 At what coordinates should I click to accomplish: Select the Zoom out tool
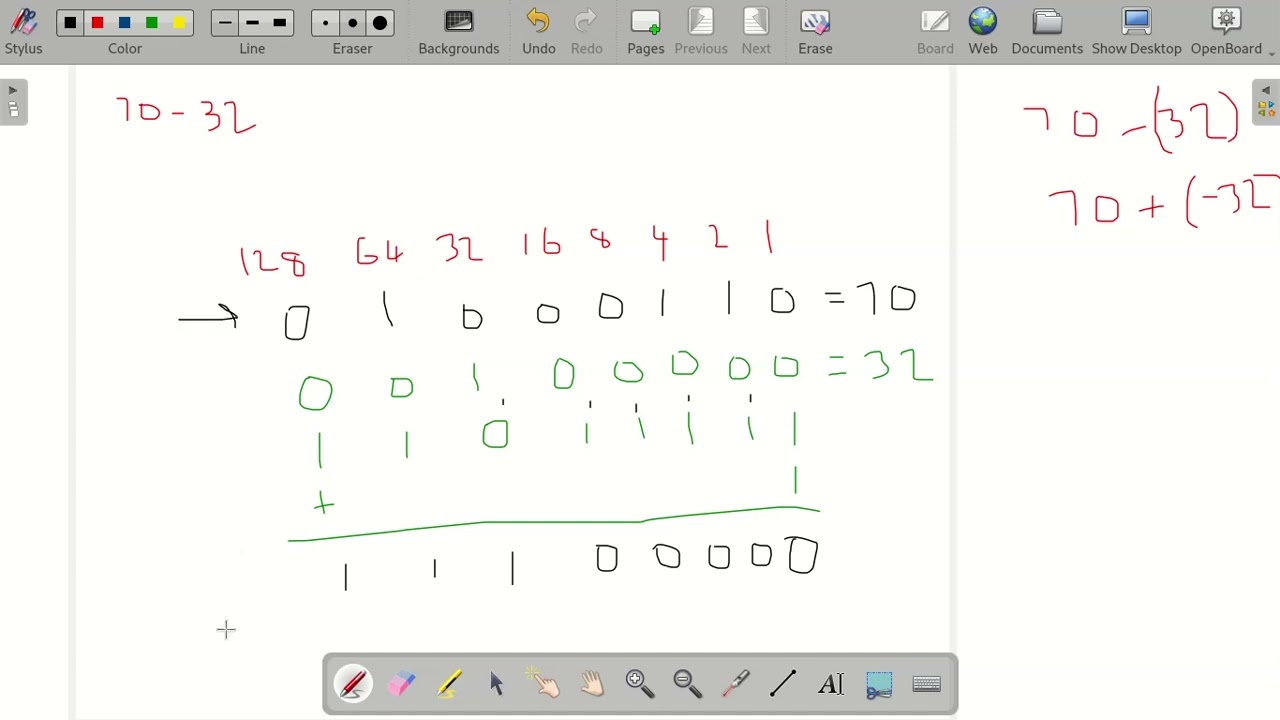point(688,684)
